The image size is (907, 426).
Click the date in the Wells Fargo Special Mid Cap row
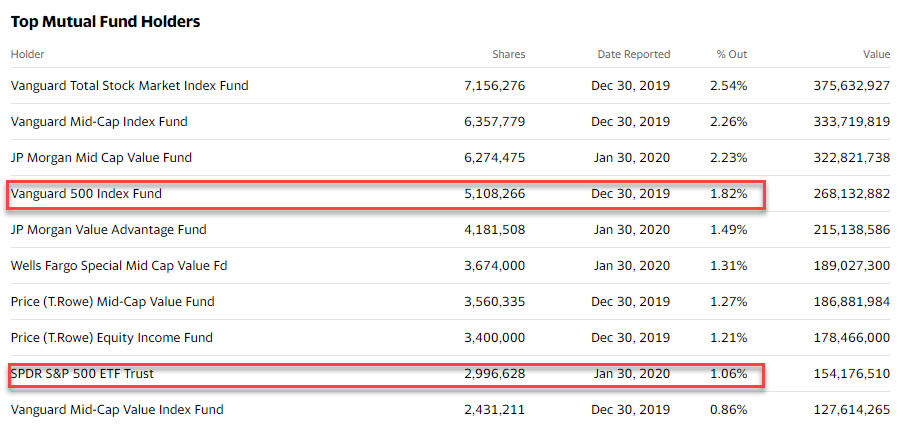tap(632, 266)
